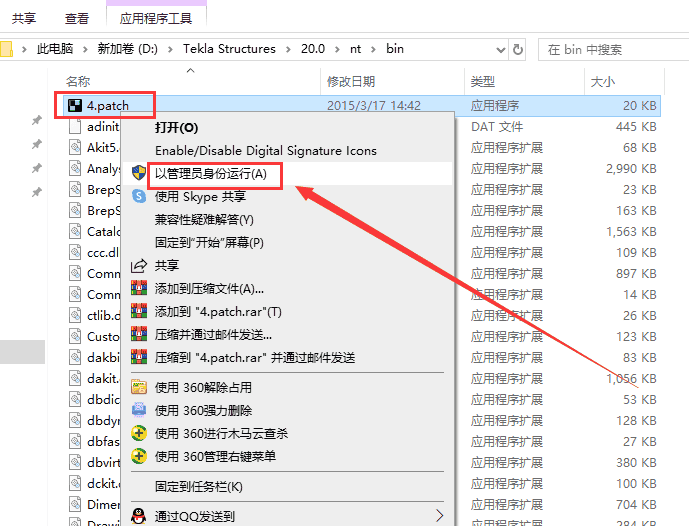Screen dimensions: 689x526
Task: Click WinRAR icon beside 压缩并通过邮件发送...
Action: coord(139,334)
